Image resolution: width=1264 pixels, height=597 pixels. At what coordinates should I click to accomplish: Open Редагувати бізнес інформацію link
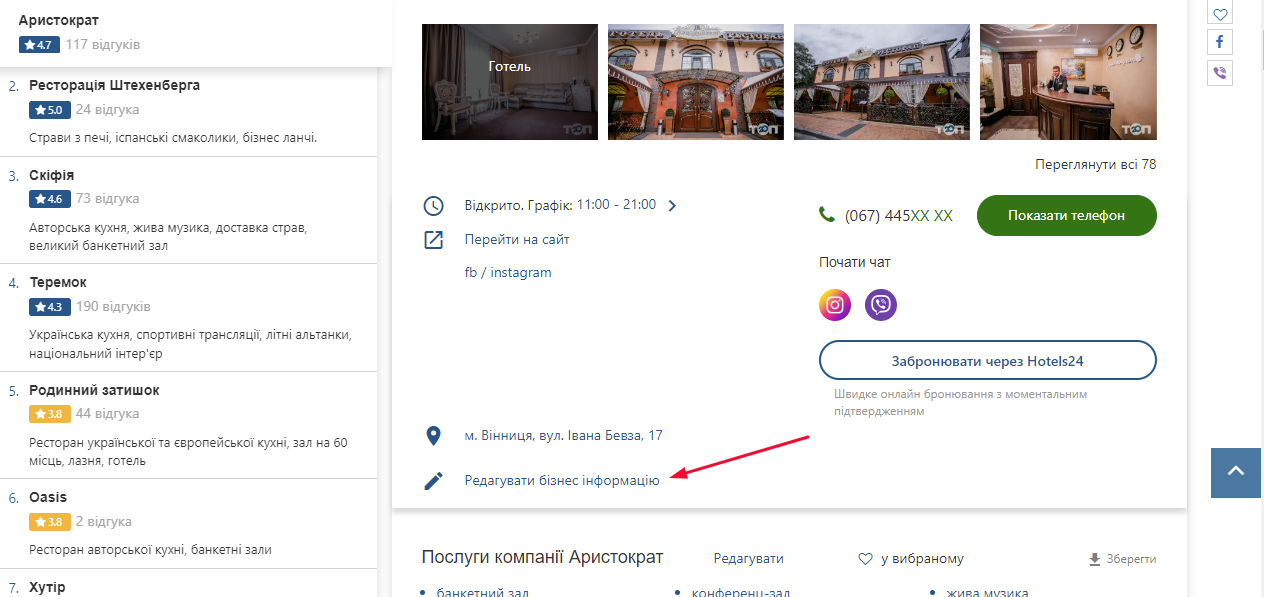point(562,481)
